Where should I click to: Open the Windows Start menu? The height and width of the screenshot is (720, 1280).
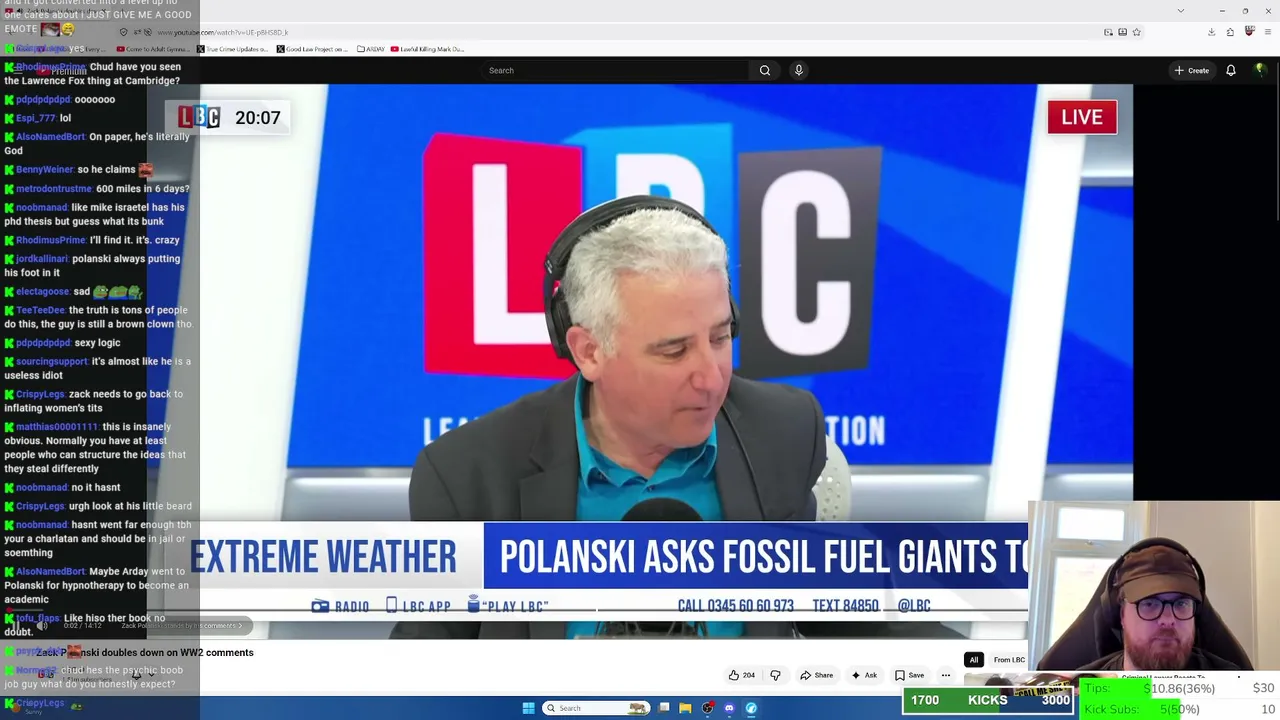tap(528, 708)
